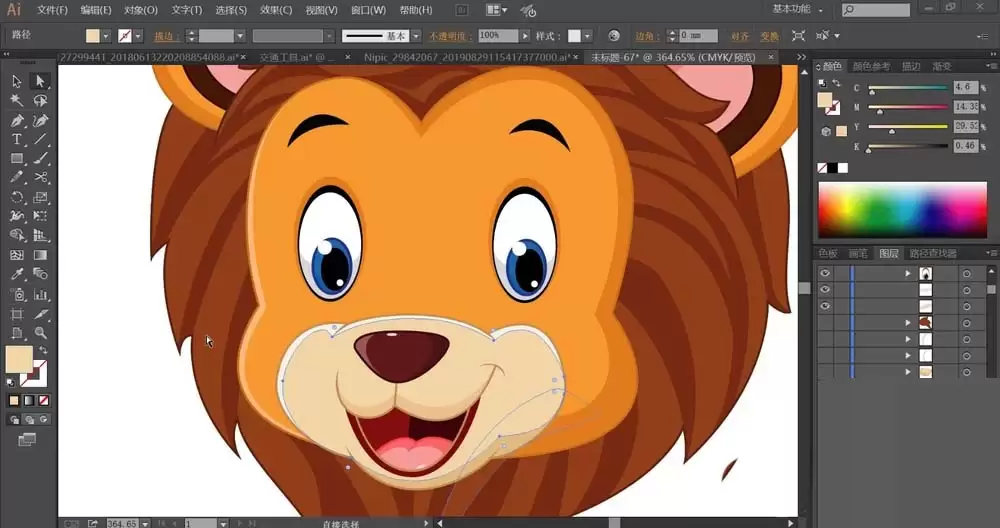The width and height of the screenshot is (1000, 528).
Task: Open the 效果(C) menu
Action: pos(278,10)
